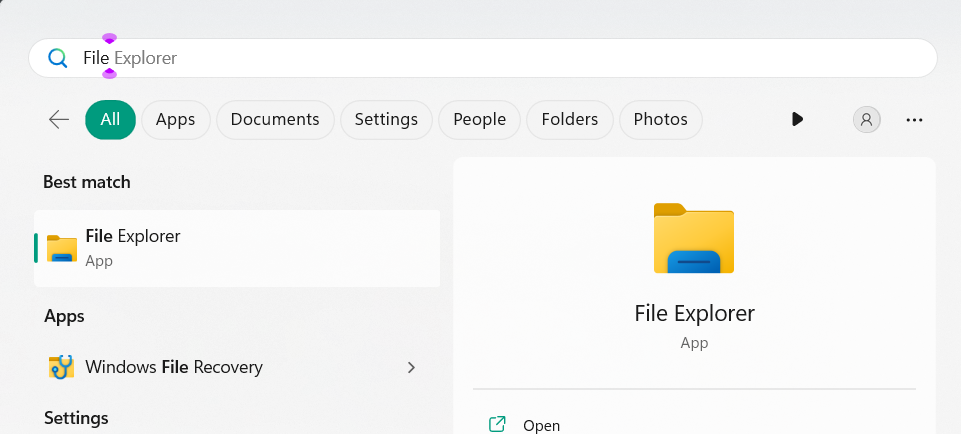Show more filters with the right arrow
The height and width of the screenshot is (434, 961).
point(797,120)
